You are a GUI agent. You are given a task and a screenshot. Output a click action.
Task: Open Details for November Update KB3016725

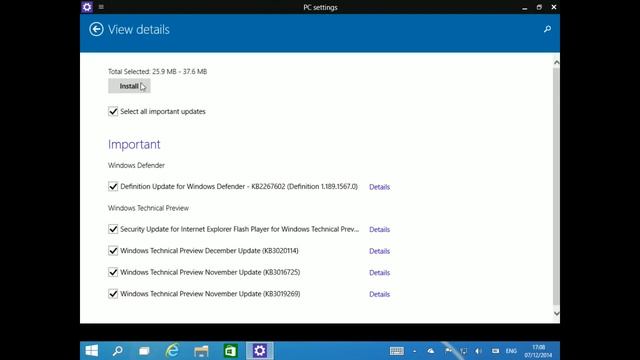click(x=380, y=273)
